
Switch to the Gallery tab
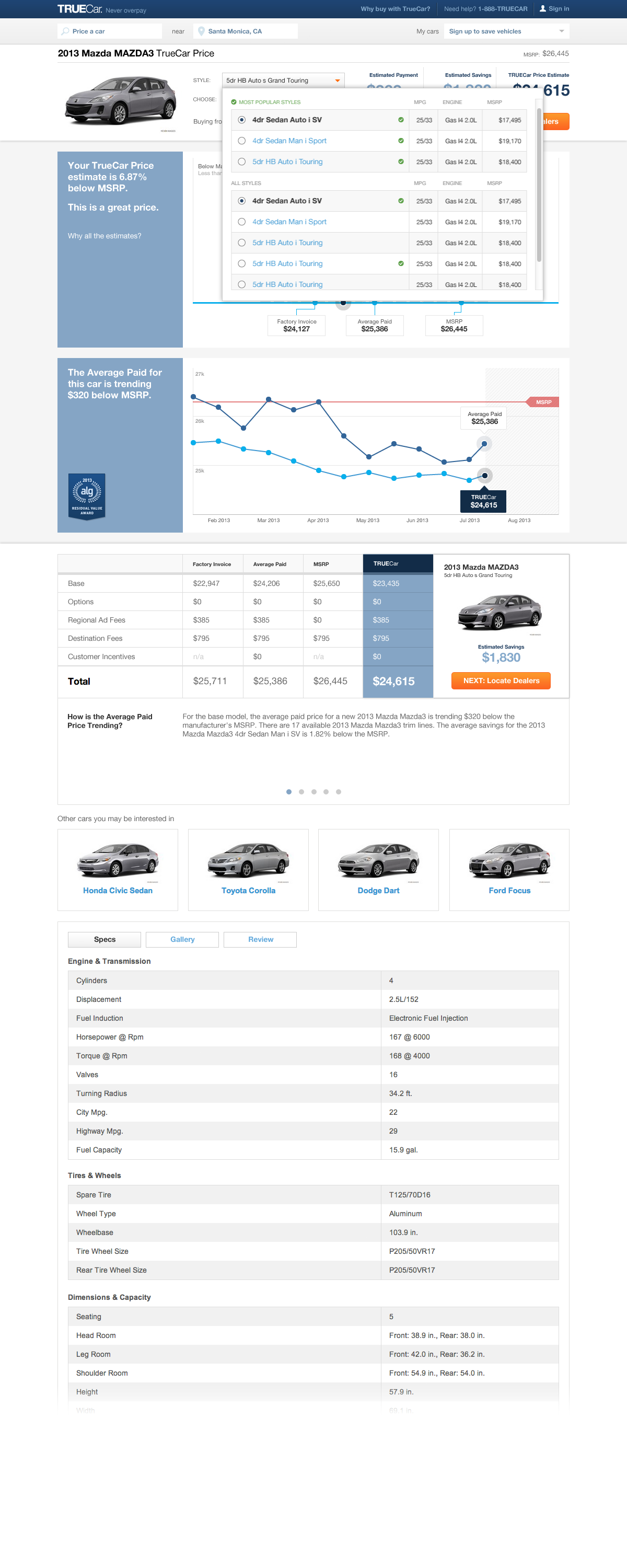point(183,939)
